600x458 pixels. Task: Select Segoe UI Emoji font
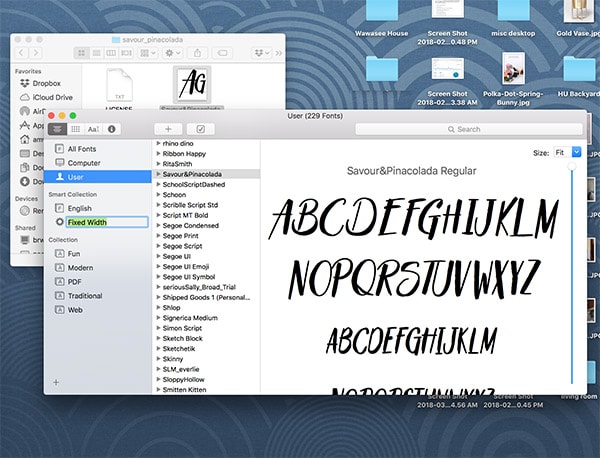(206, 267)
